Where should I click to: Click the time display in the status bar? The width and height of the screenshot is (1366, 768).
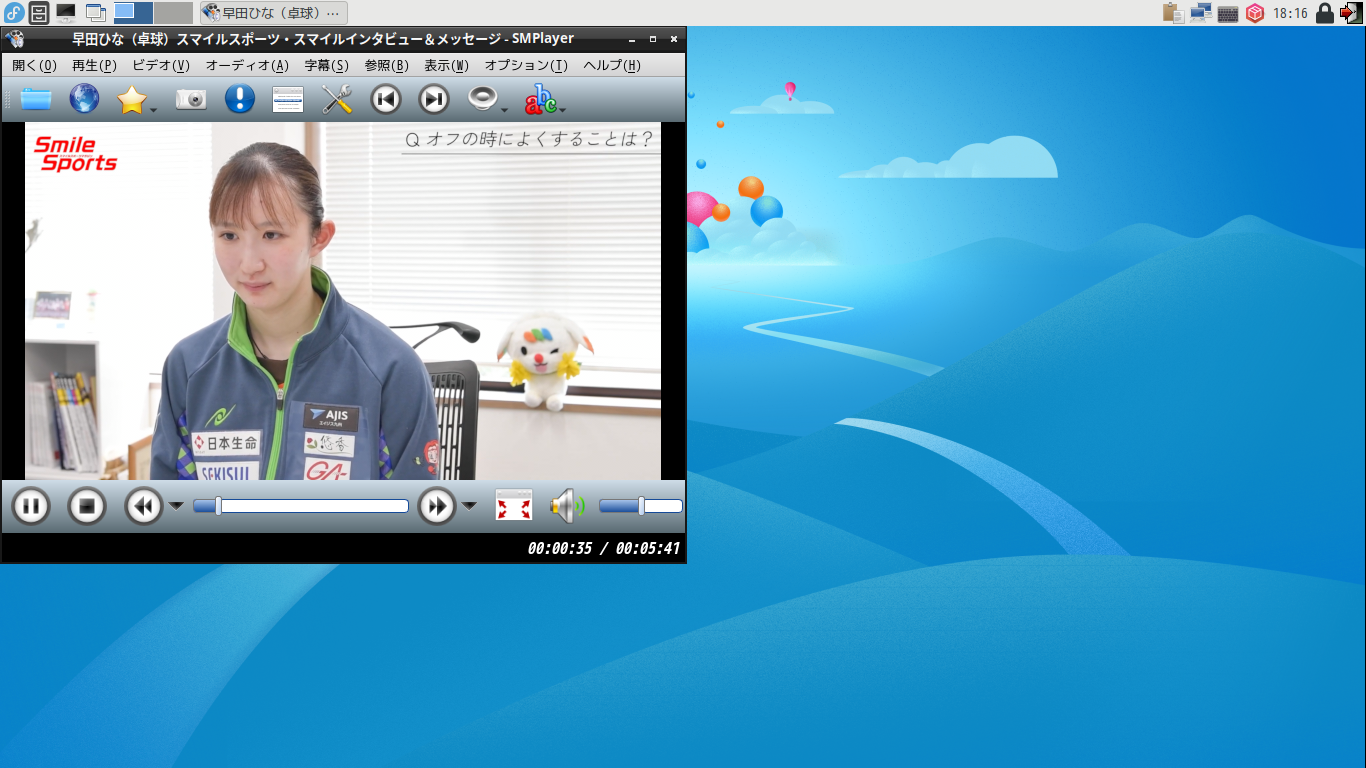[603, 548]
